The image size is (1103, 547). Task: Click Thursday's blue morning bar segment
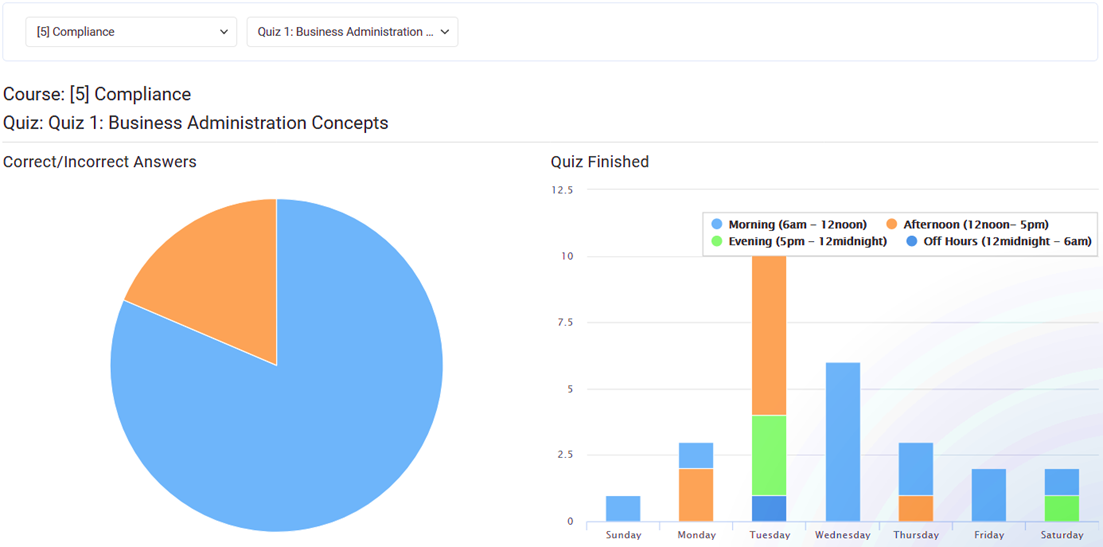916,468
